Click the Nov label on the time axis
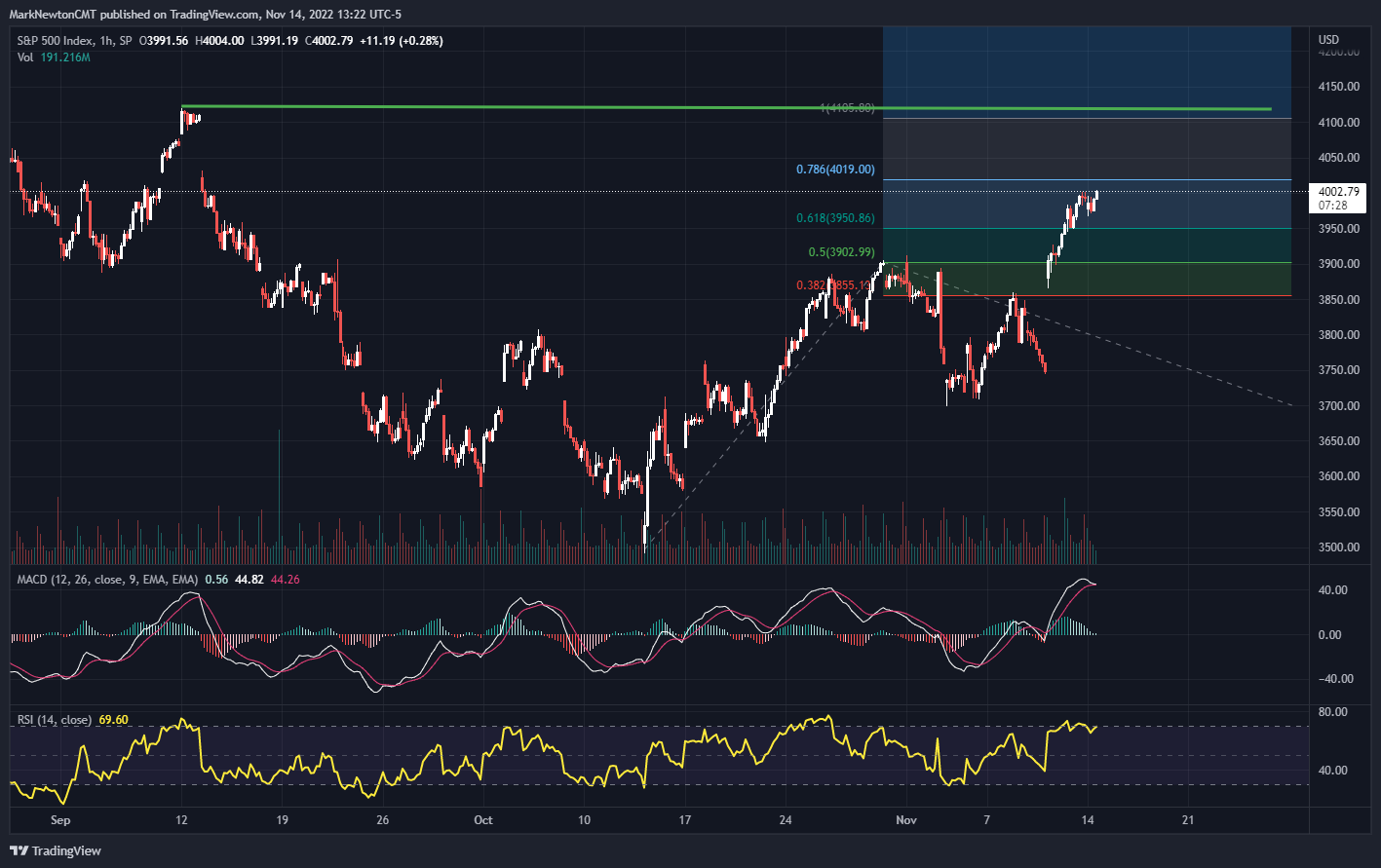Viewport: 1381px width, 868px height. tap(906, 820)
